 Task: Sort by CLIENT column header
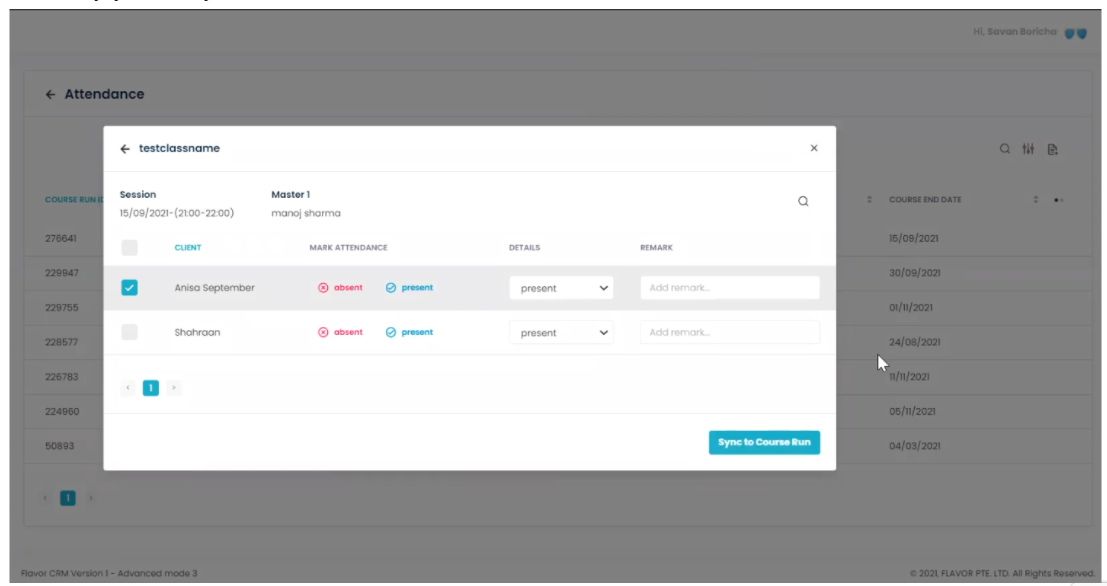click(188, 248)
